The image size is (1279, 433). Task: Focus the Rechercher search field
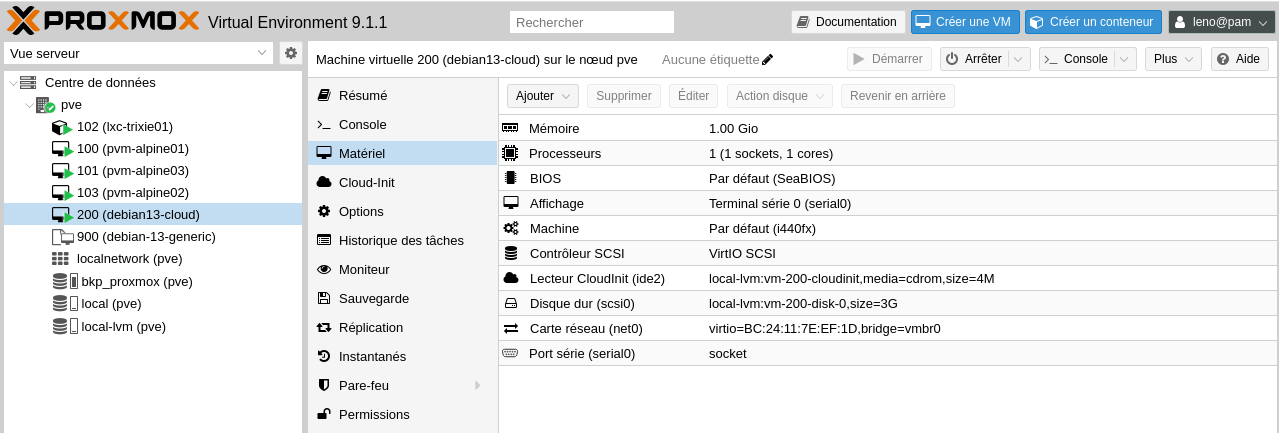pyautogui.click(x=592, y=22)
